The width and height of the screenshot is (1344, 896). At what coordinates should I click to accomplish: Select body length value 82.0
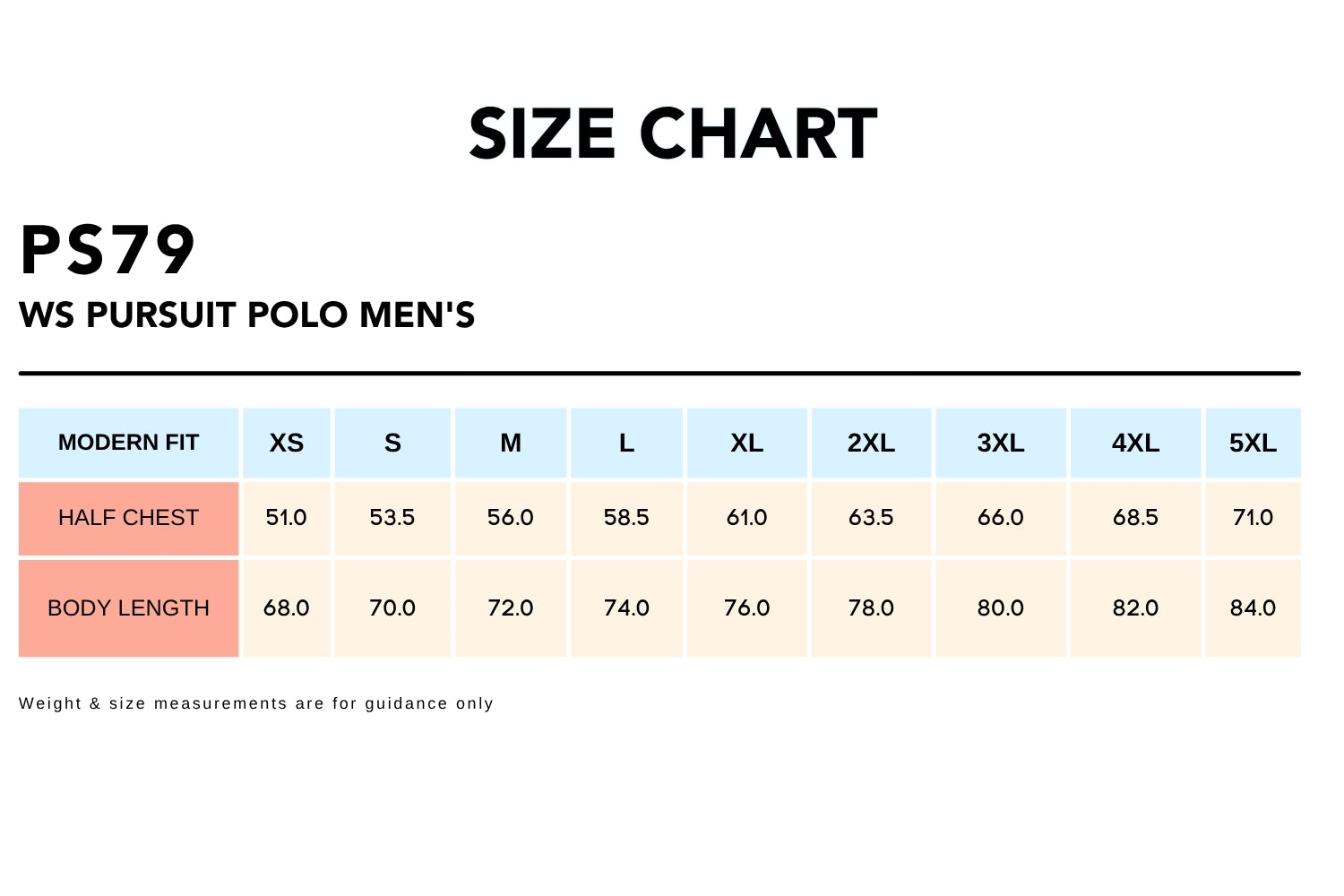(1135, 608)
